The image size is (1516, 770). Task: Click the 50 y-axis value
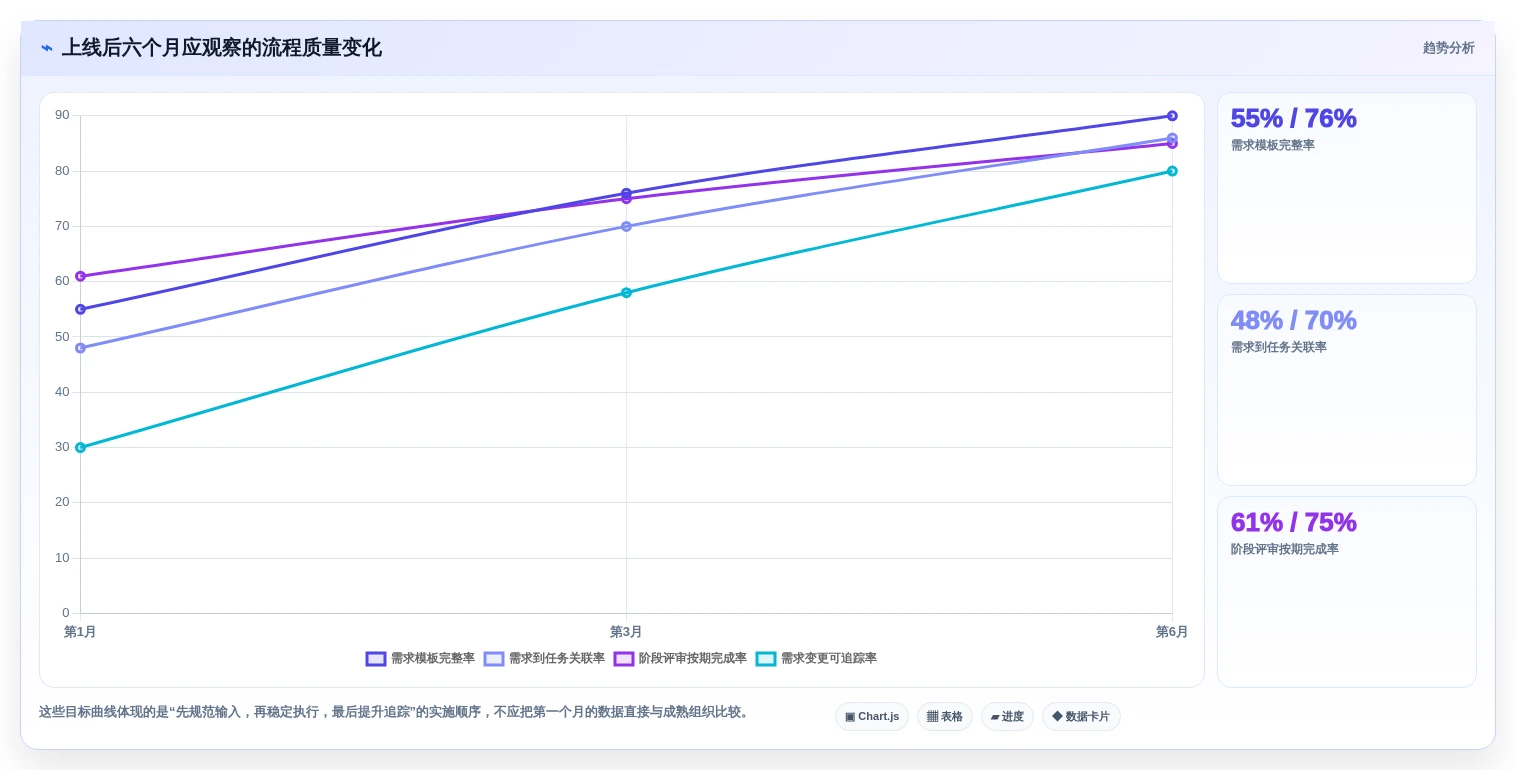pos(62,336)
